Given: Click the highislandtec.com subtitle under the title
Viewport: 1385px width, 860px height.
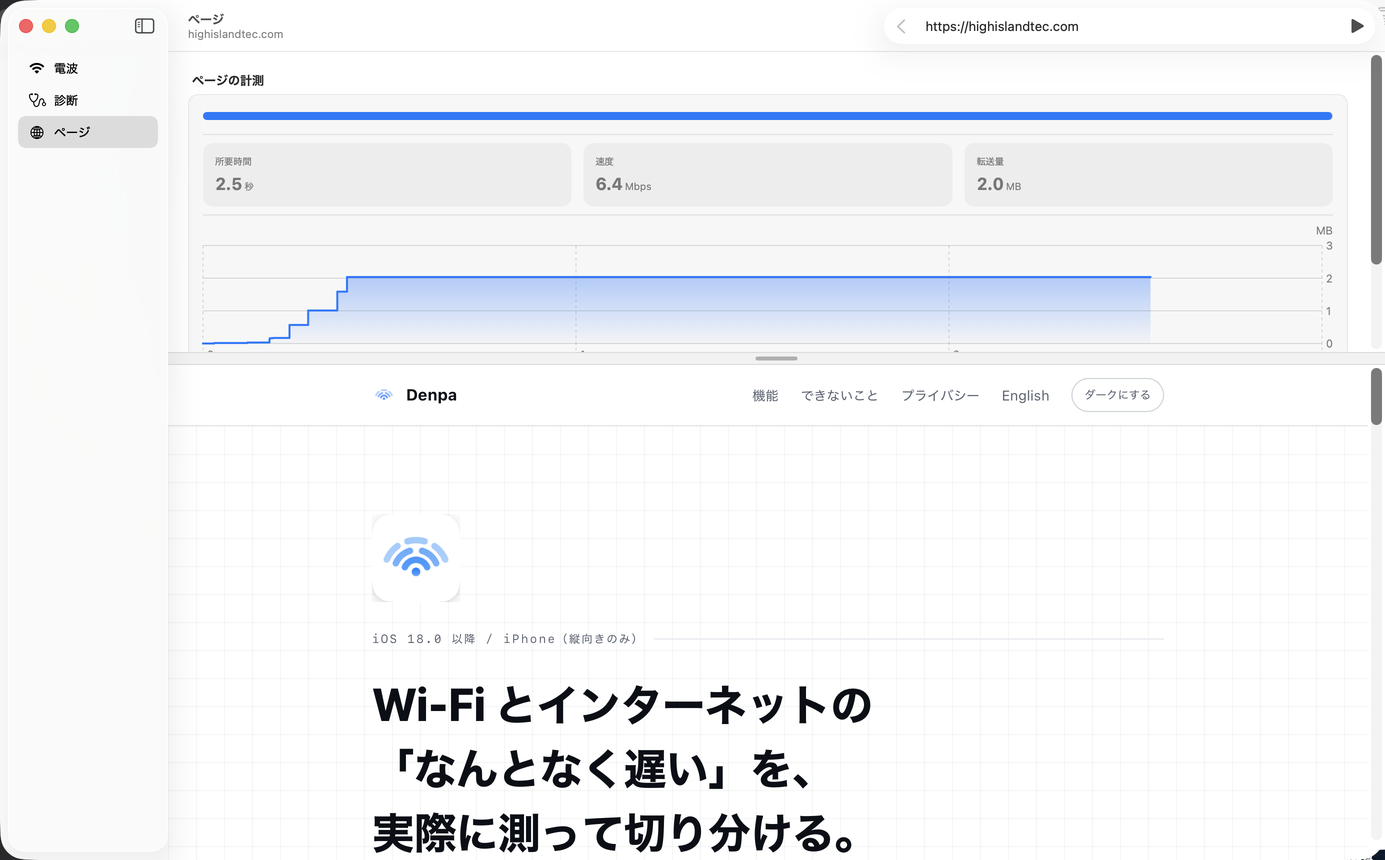Looking at the screenshot, I should (235, 34).
